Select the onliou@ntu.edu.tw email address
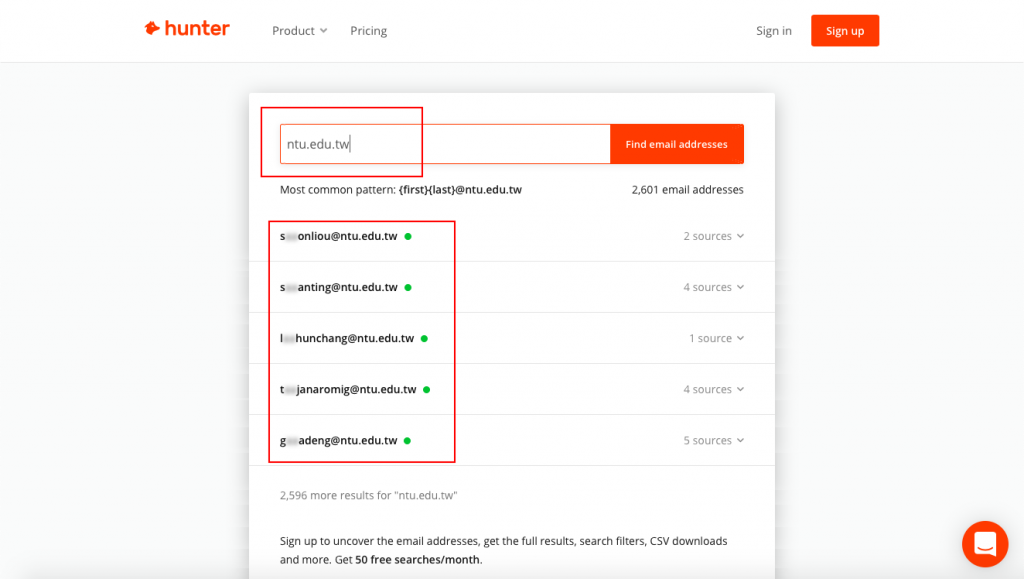The height and width of the screenshot is (579, 1024). pyautogui.click(x=338, y=236)
